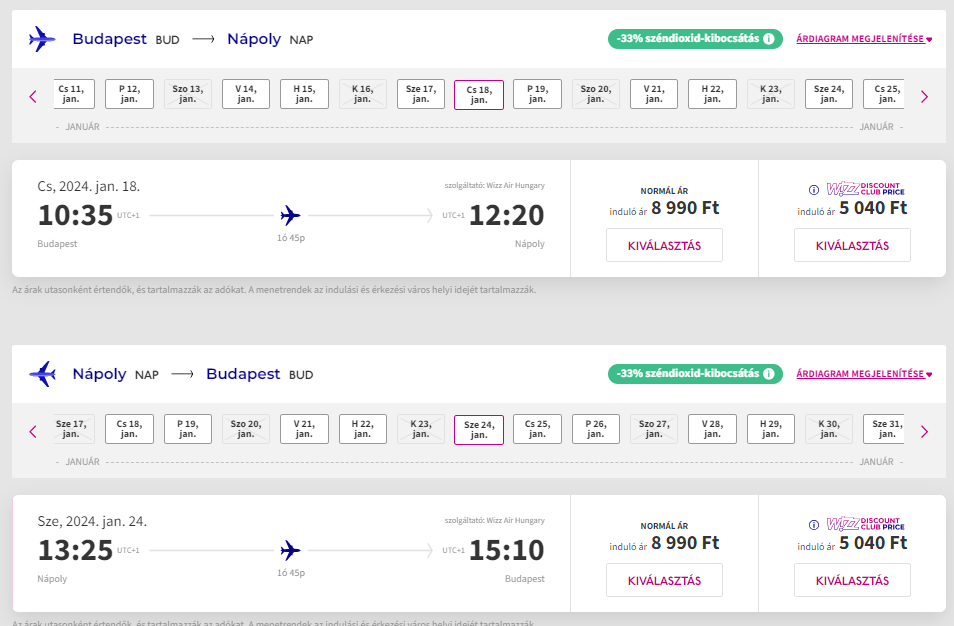
Task: Click info icon beside outbound WIZZ Discount Club price
Action: tap(813, 190)
